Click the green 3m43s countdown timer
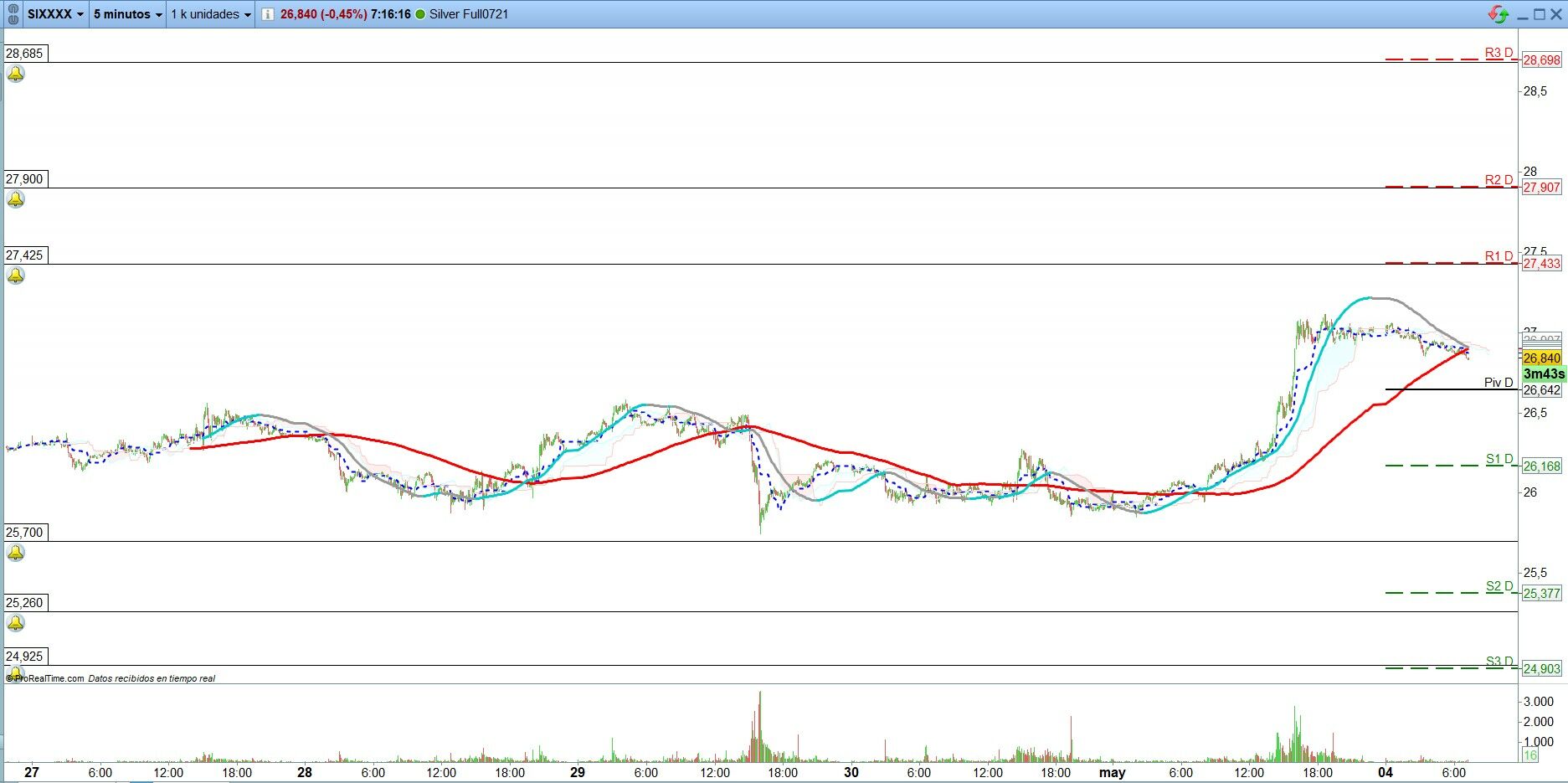This screenshot has height=783, width=1568. 1543,374
